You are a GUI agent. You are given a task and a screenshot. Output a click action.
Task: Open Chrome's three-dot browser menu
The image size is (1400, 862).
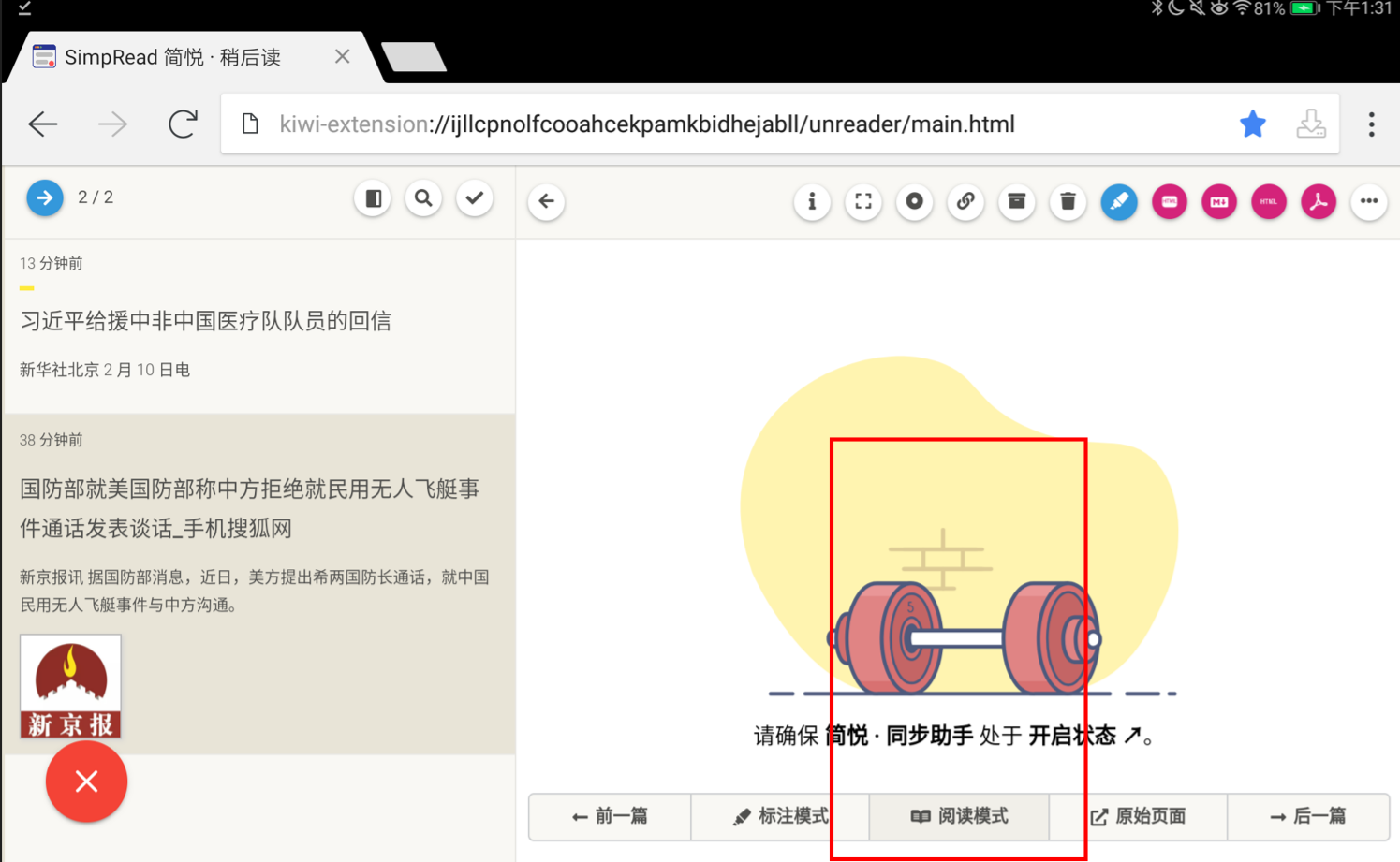(x=1370, y=124)
